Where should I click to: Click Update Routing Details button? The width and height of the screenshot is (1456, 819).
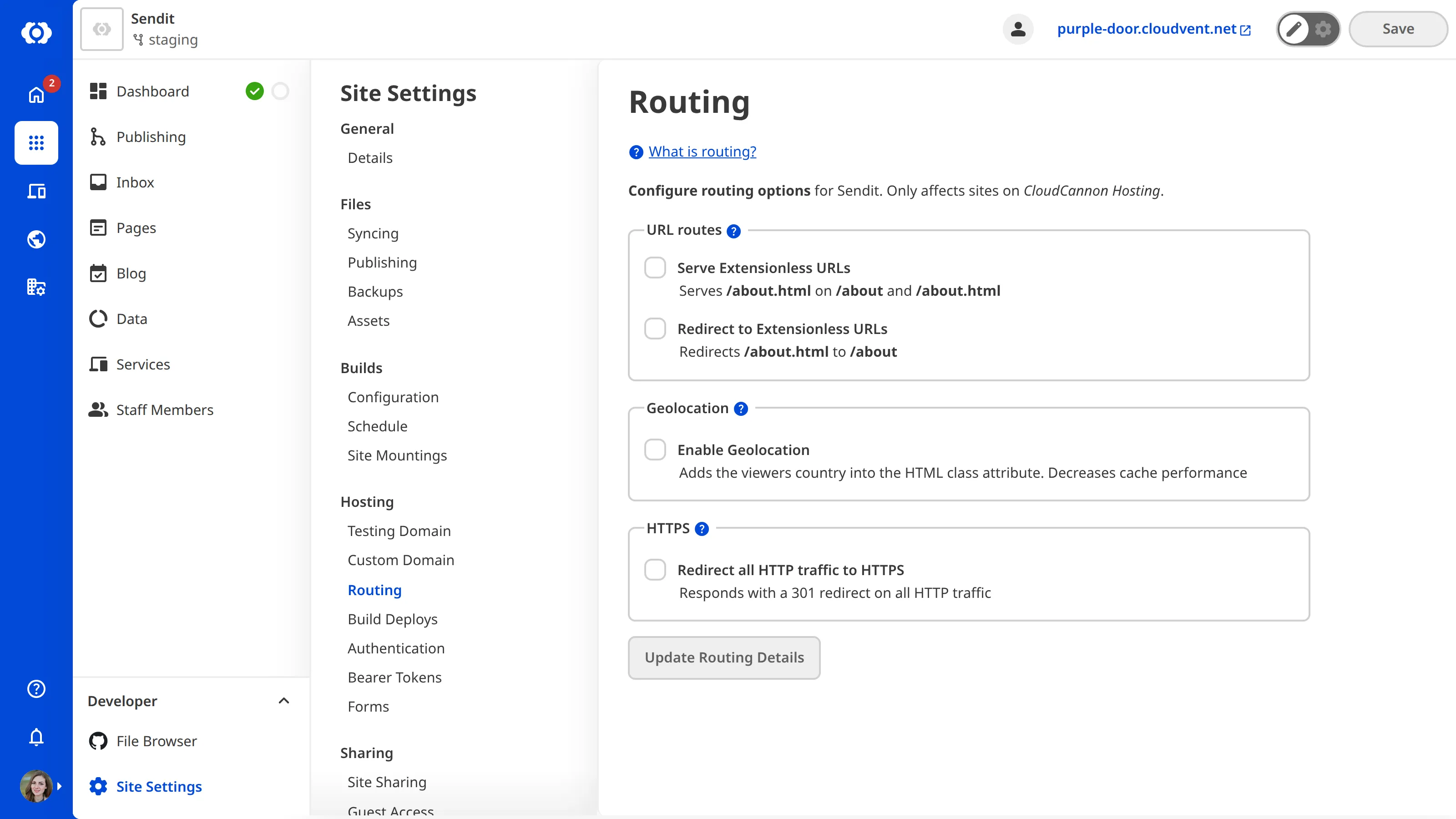pos(724,658)
